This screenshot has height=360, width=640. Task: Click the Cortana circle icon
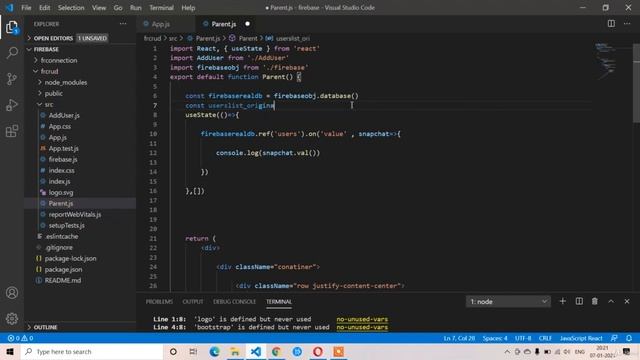coord(173,351)
